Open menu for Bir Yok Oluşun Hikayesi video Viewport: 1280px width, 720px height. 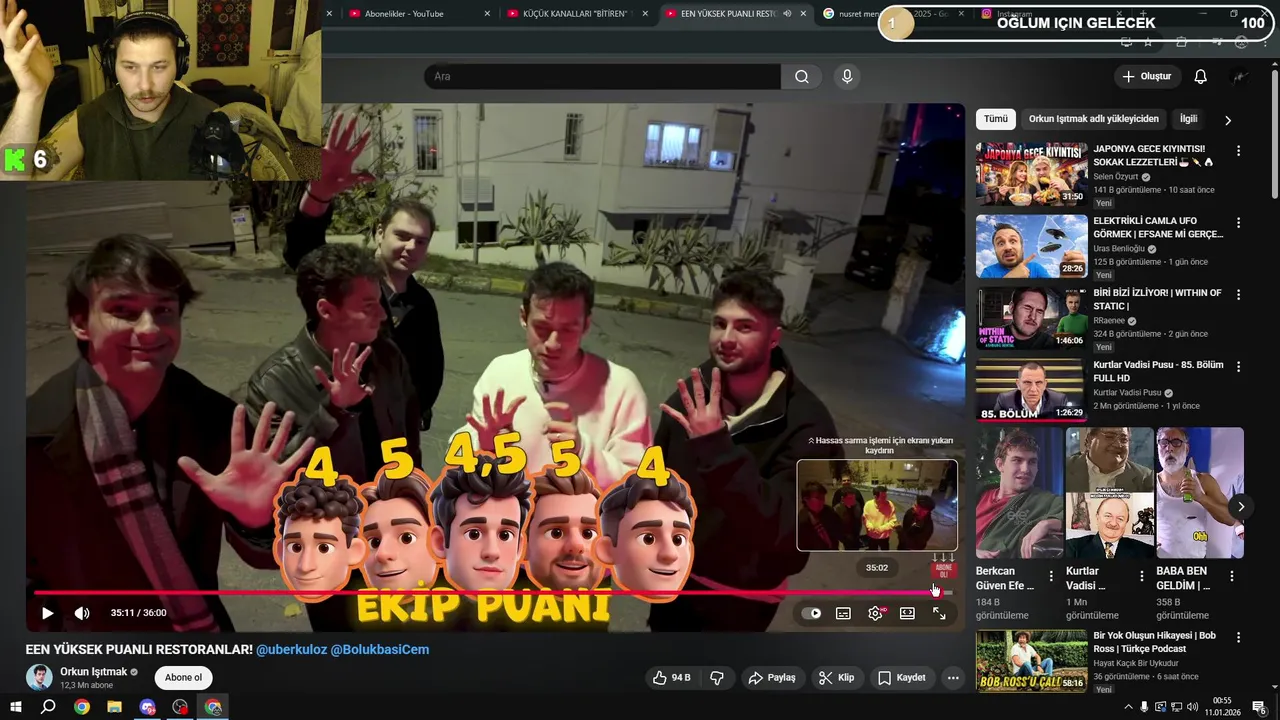(1238, 638)
